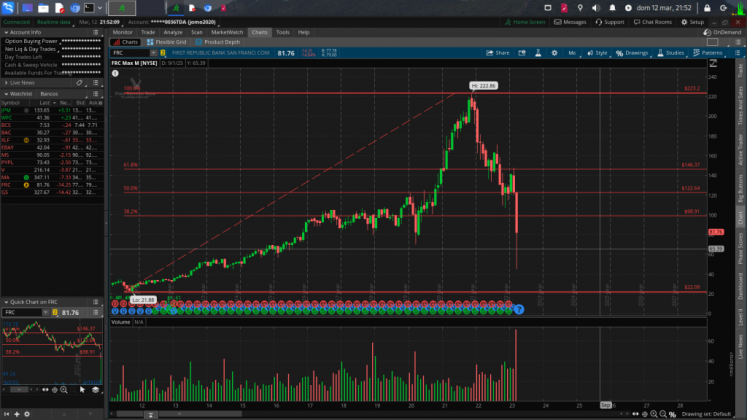Switch to Analyze tab

[x=173, y=32]
